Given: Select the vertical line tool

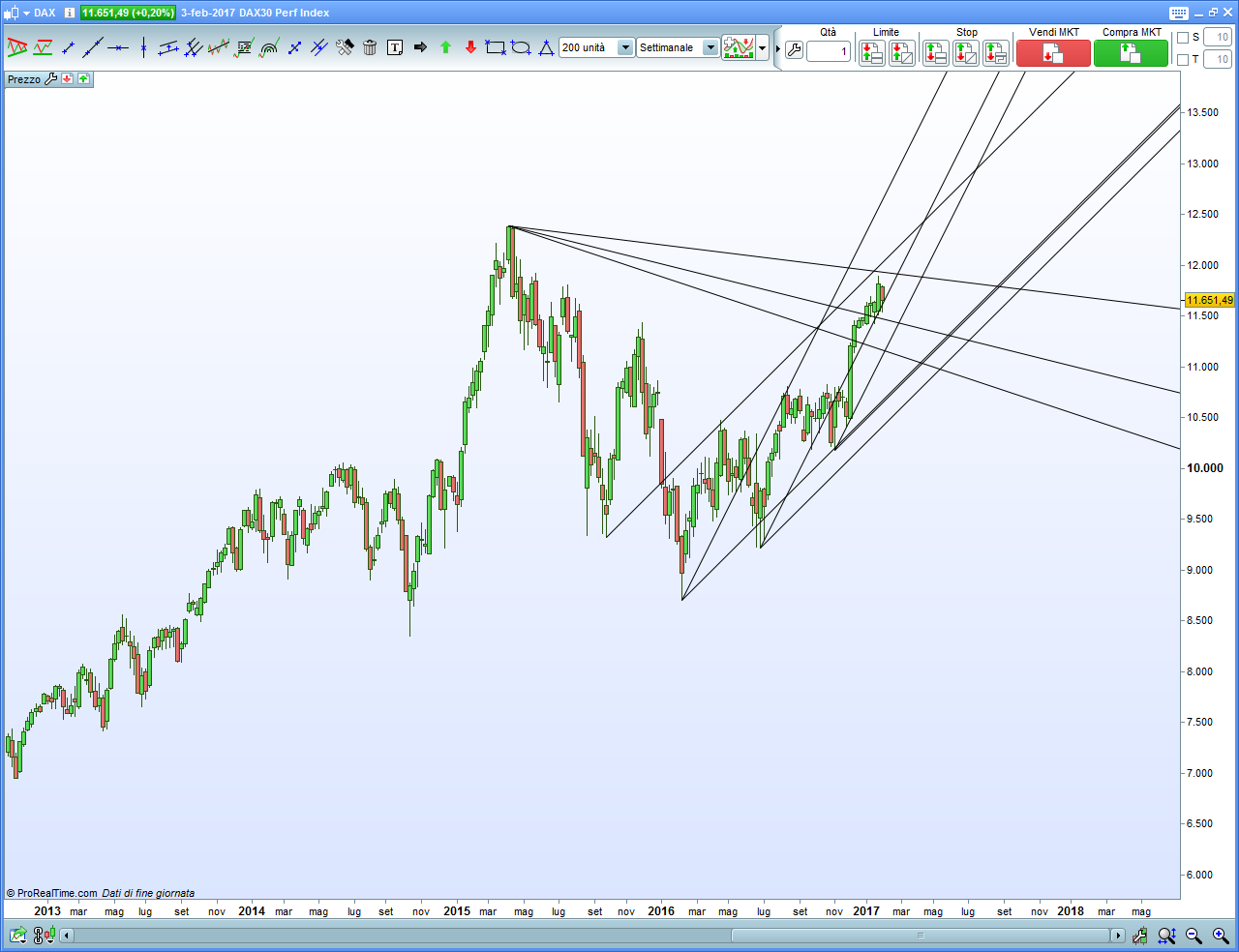Looking at the screenshot, I should 143,47.
